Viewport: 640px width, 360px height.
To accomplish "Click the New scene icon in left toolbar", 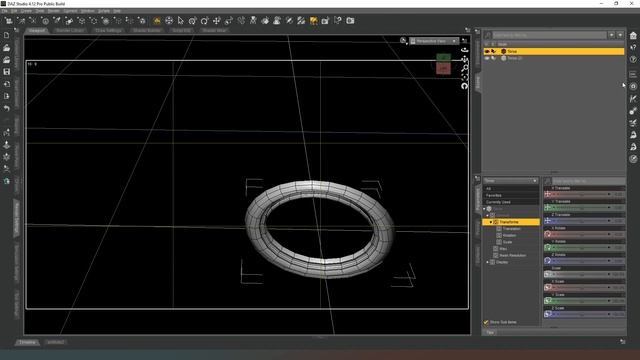I will tap(7, 36).
